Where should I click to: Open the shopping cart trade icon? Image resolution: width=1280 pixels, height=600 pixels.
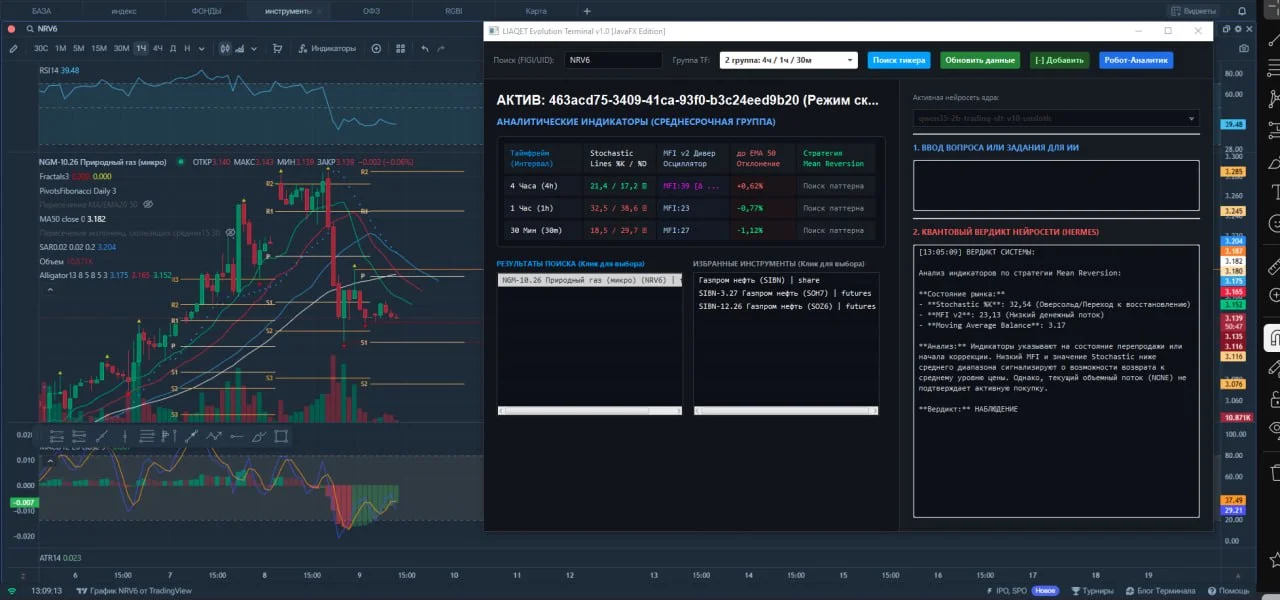coord(277,48)
